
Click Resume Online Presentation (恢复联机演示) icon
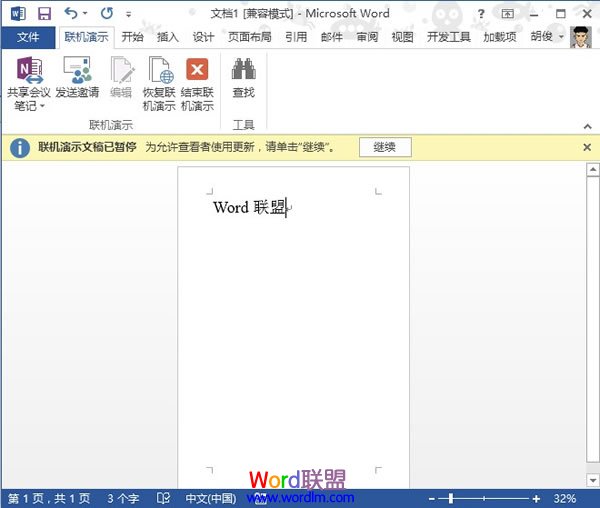(x=159, y=70)
